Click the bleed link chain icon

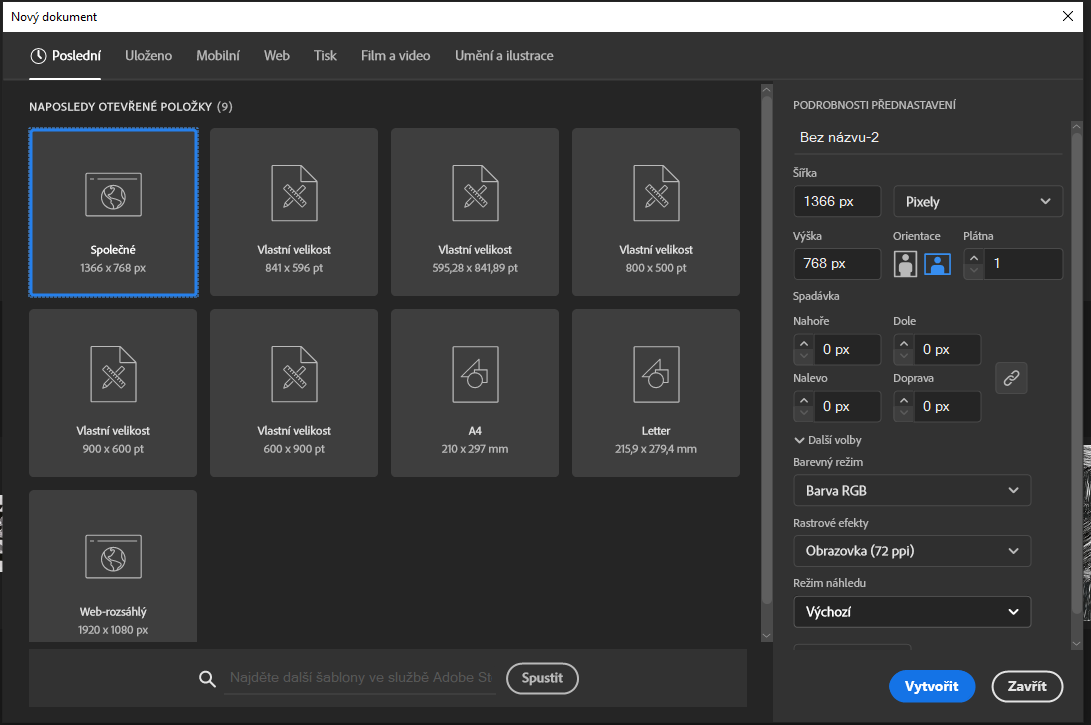click(1011, 378)
